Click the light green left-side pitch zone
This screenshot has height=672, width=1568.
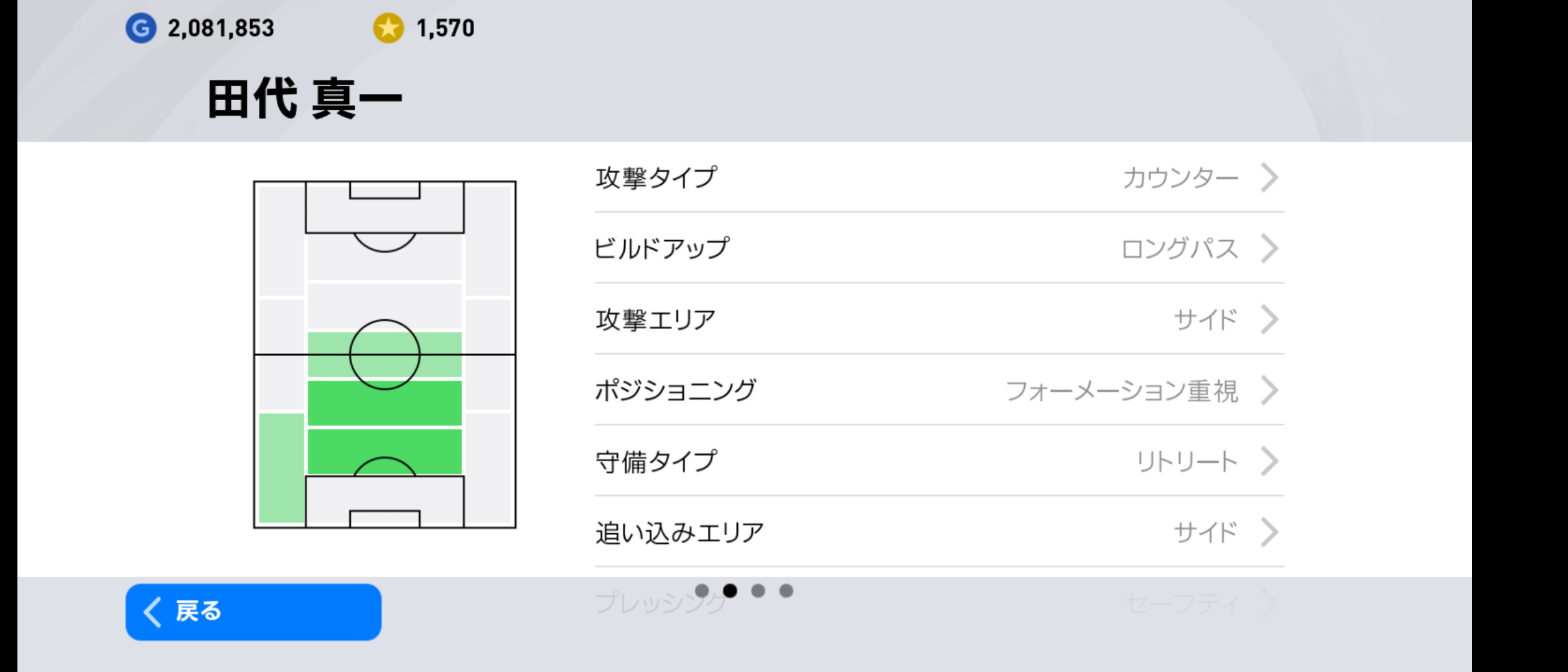pos(281,468)
